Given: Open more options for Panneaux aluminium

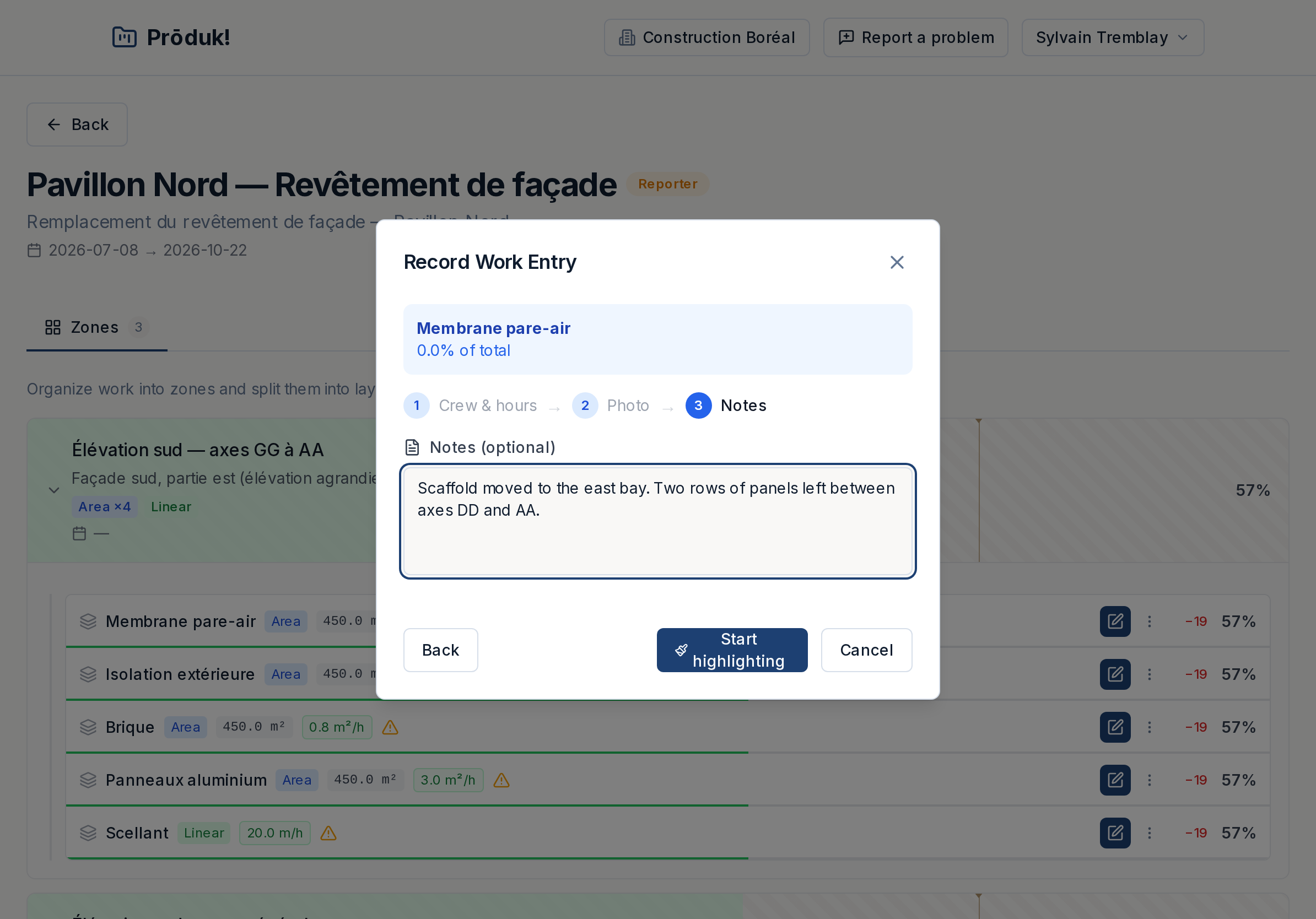Looking at the screenshot, I should 1148,780.
